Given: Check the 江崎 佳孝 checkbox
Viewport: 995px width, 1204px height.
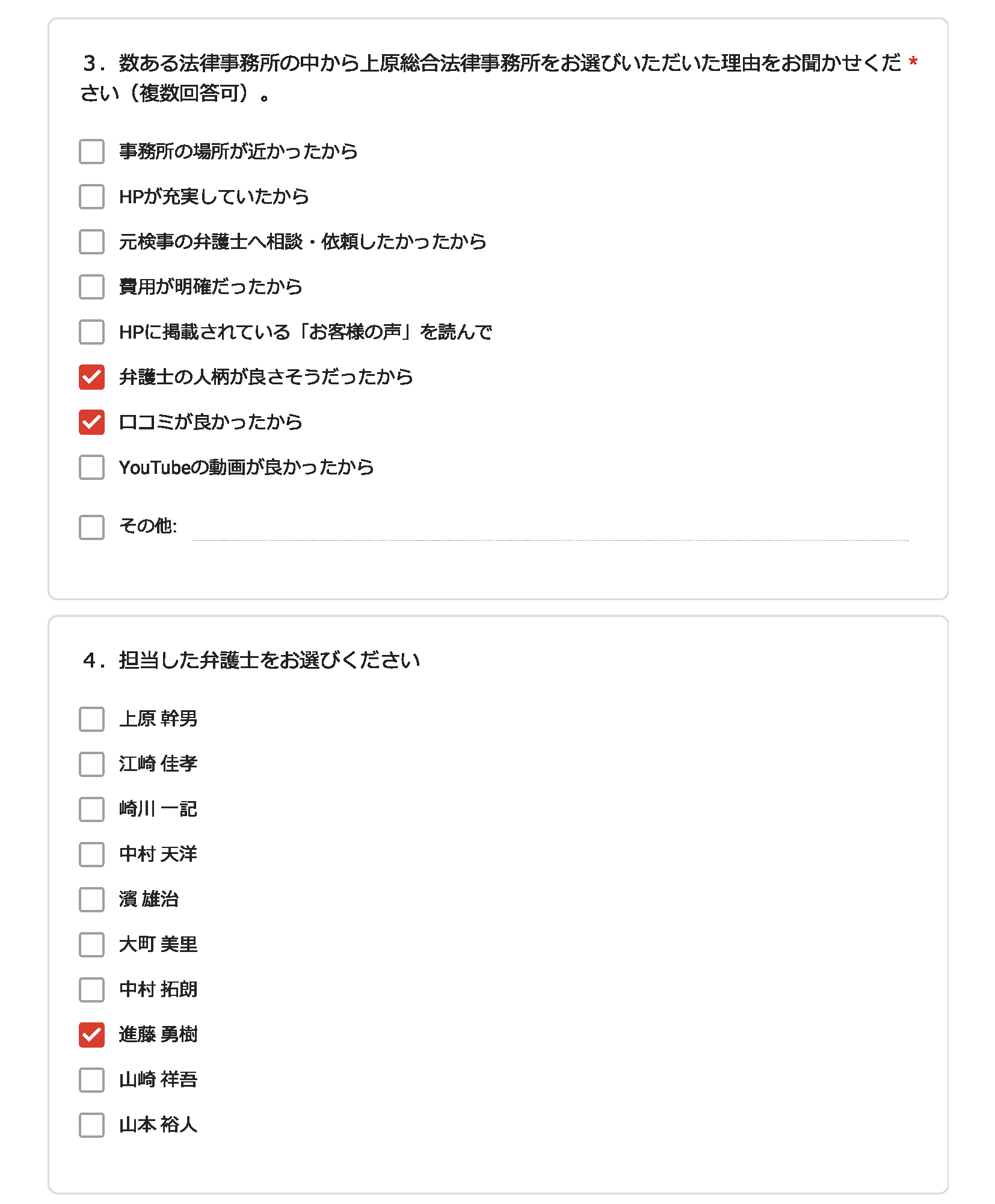Looking at the screenshot, I should coord(91,764).
